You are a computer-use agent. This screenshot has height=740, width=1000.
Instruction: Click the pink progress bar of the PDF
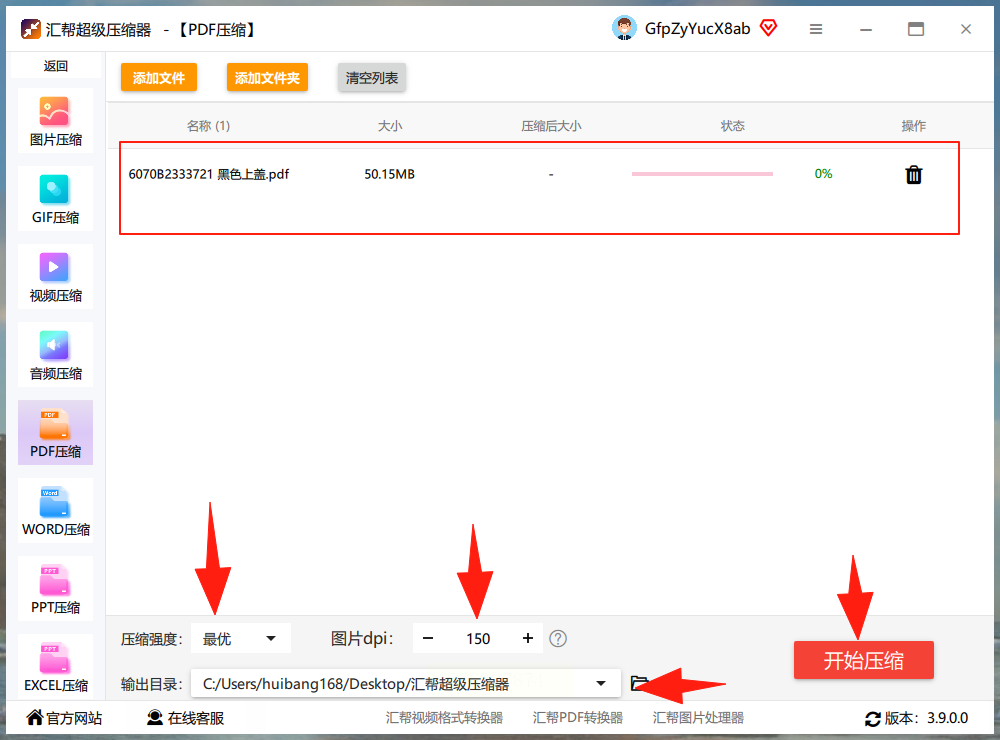pyautogui.click(x=702, y=174)
